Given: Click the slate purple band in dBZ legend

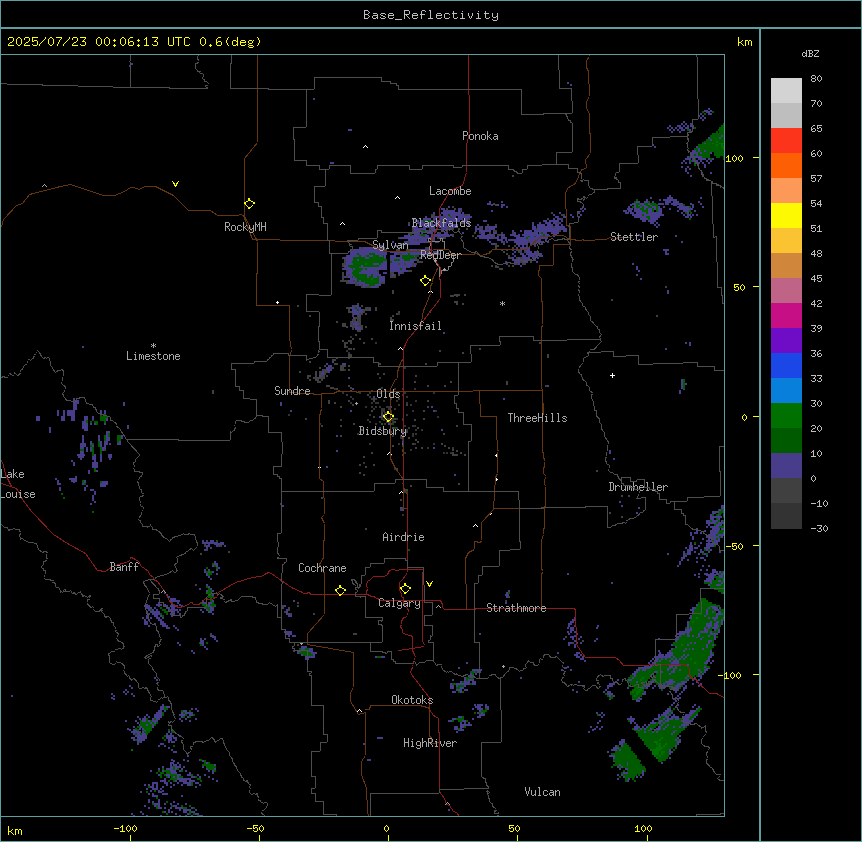Looking at the screenshot, I should point(786,466).
